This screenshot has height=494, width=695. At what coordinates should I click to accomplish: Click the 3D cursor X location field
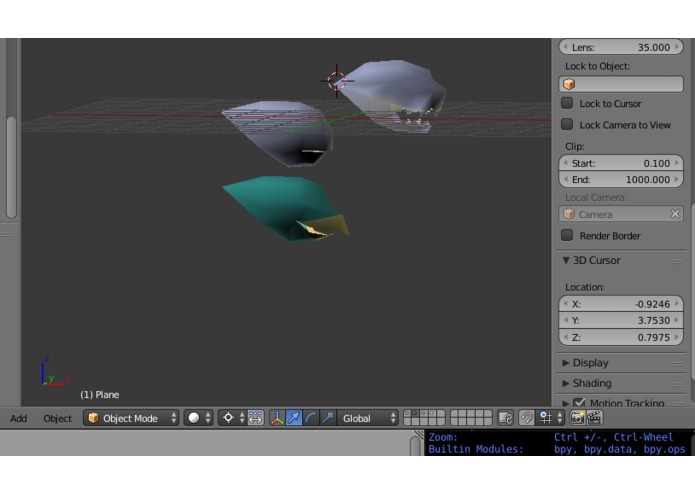(x=621, y=304)
